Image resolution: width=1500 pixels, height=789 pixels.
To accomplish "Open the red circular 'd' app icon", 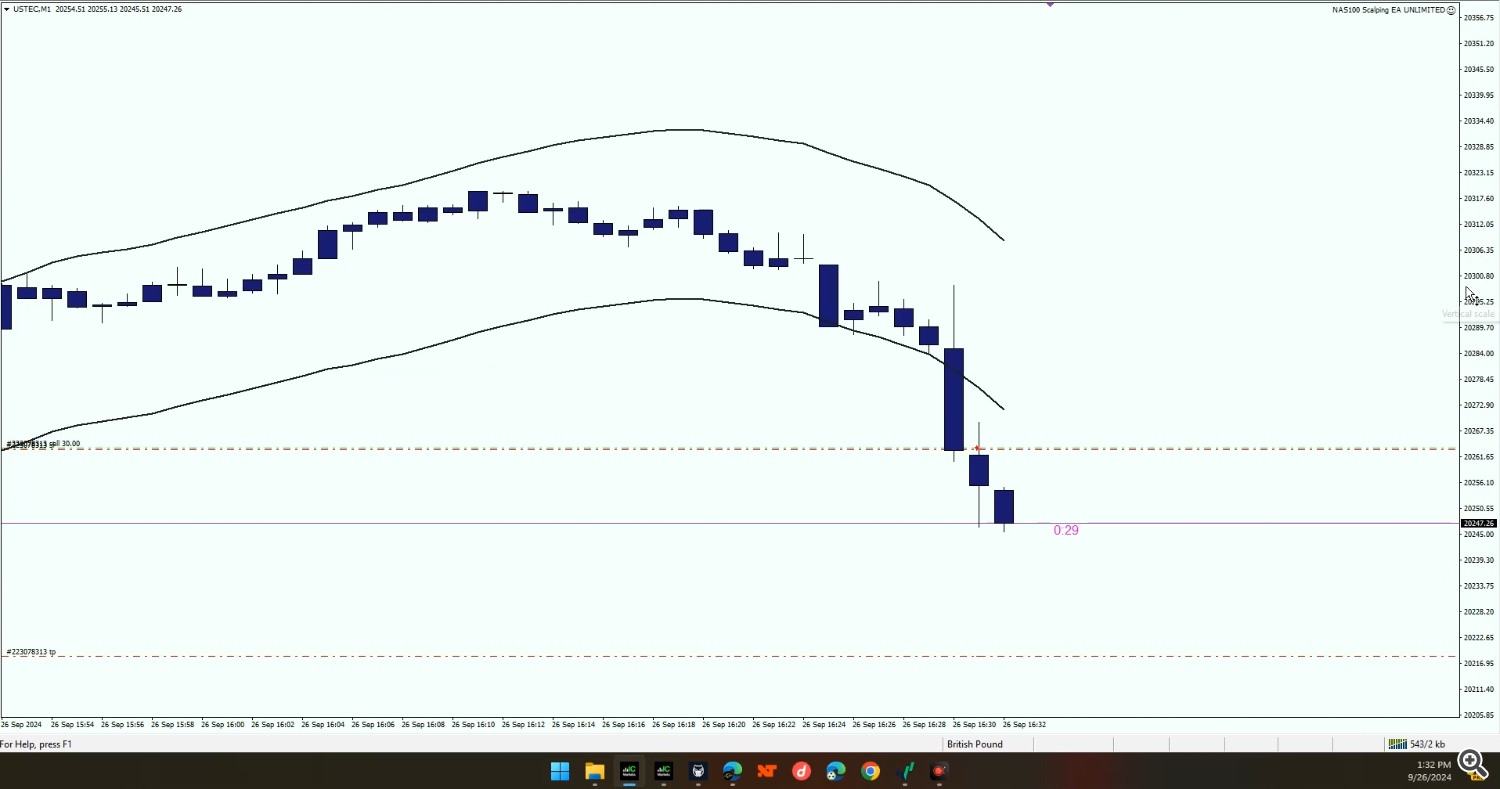I will pos(801,771).
